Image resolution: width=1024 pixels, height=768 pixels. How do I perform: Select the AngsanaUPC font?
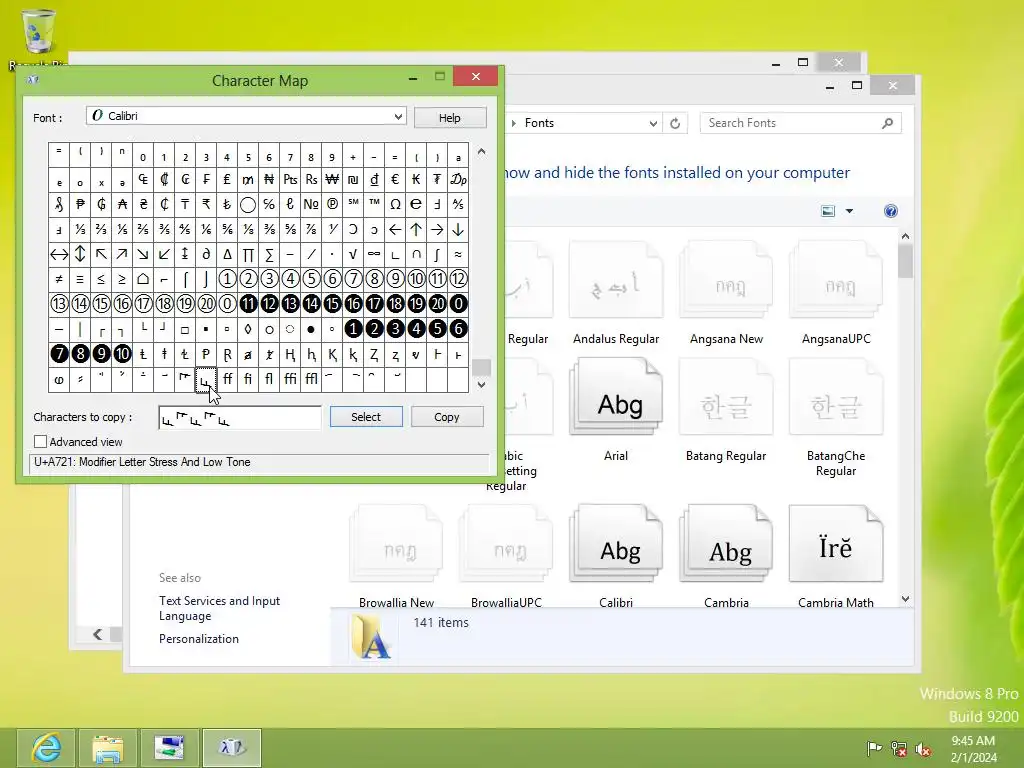[836, 293]
